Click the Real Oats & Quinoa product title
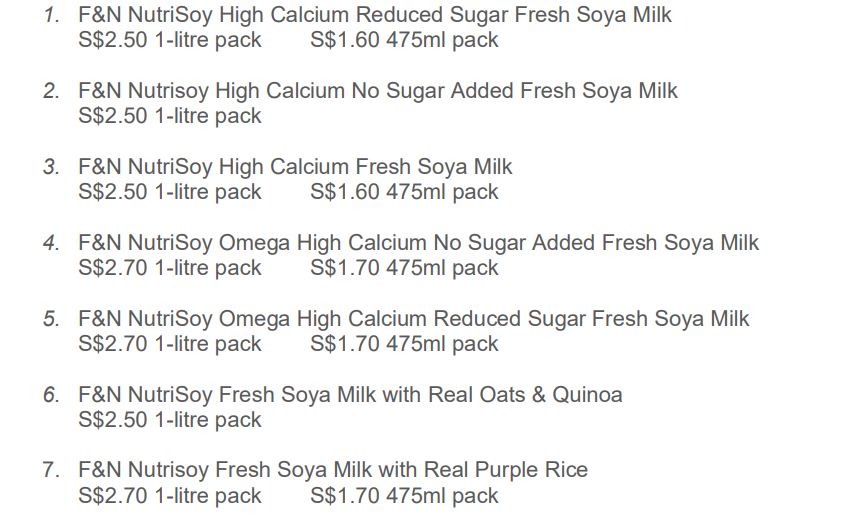The image size is (858, 518). [x=350, y=395]
